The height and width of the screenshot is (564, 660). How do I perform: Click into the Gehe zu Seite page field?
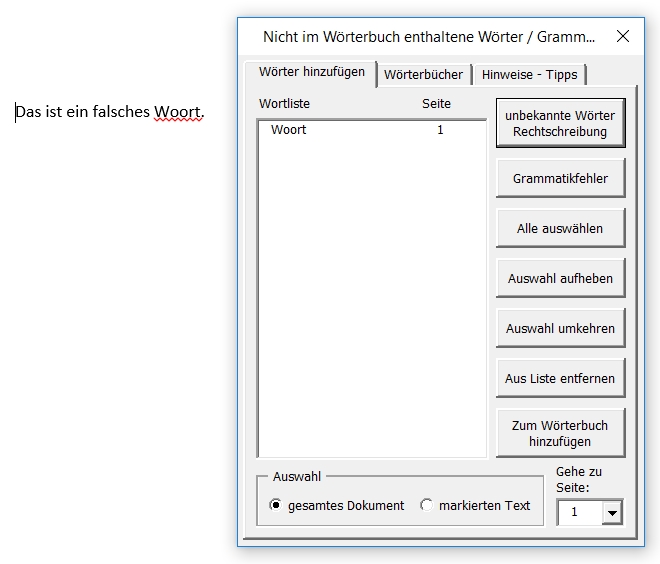[579, 513]
